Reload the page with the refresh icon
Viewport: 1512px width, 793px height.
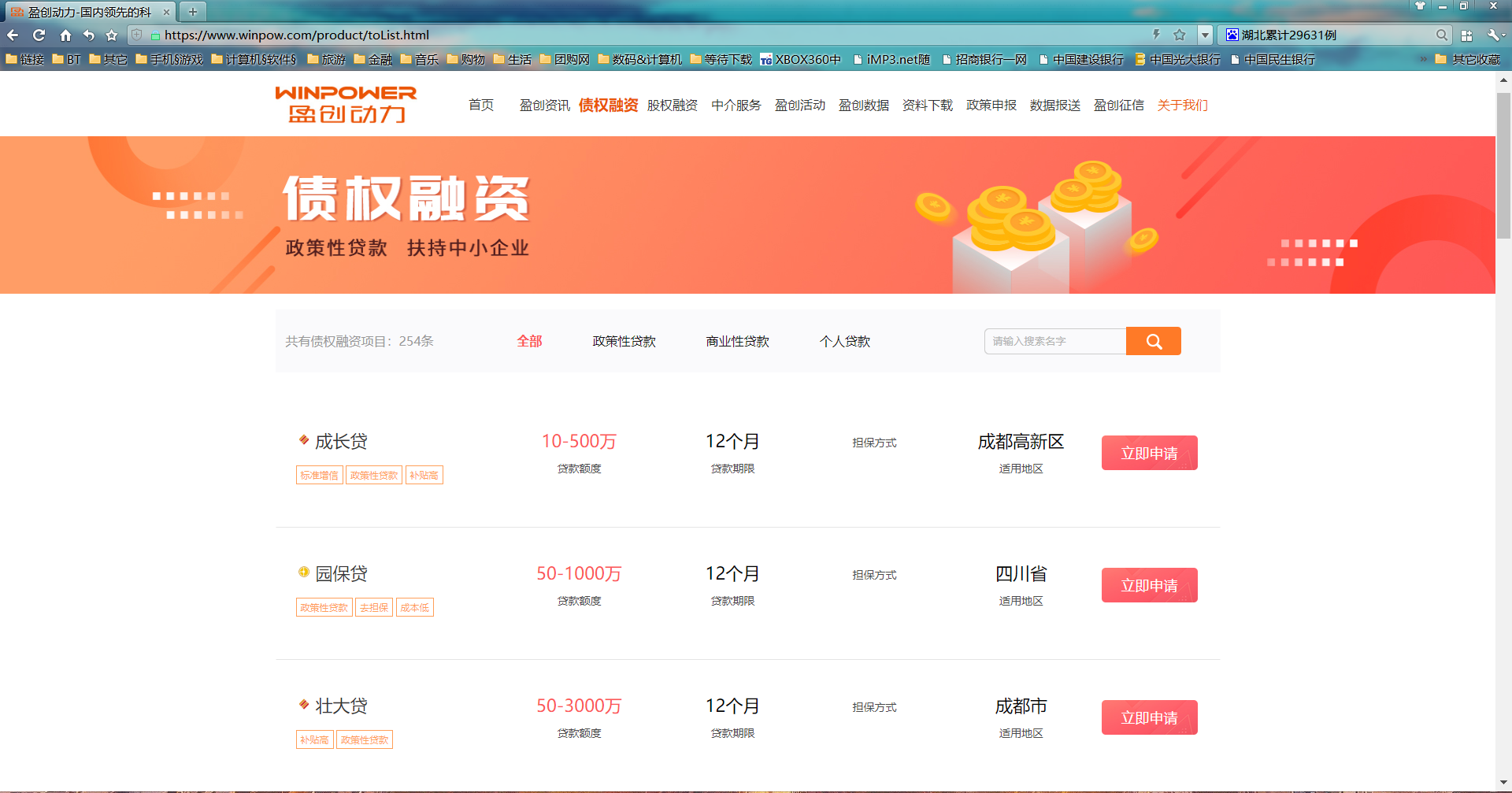pyautogui.click(x=39, y=35)
